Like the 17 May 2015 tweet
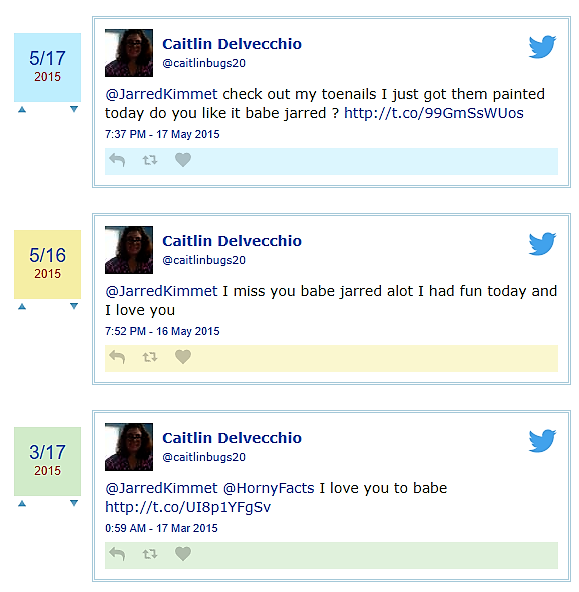579x592 pixels. coord(183,160)
